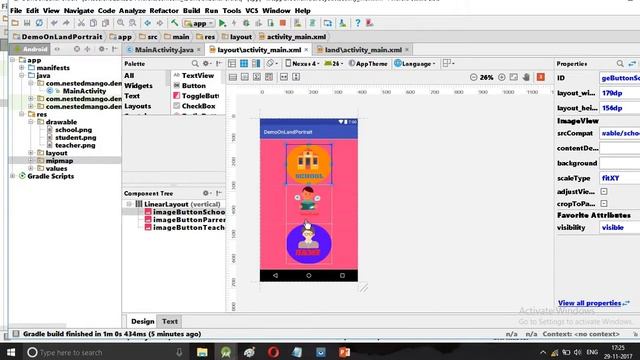640x360 pixels.
Task: Click Zoom to Fit Screen icon
Action: [x=514, y=77]
